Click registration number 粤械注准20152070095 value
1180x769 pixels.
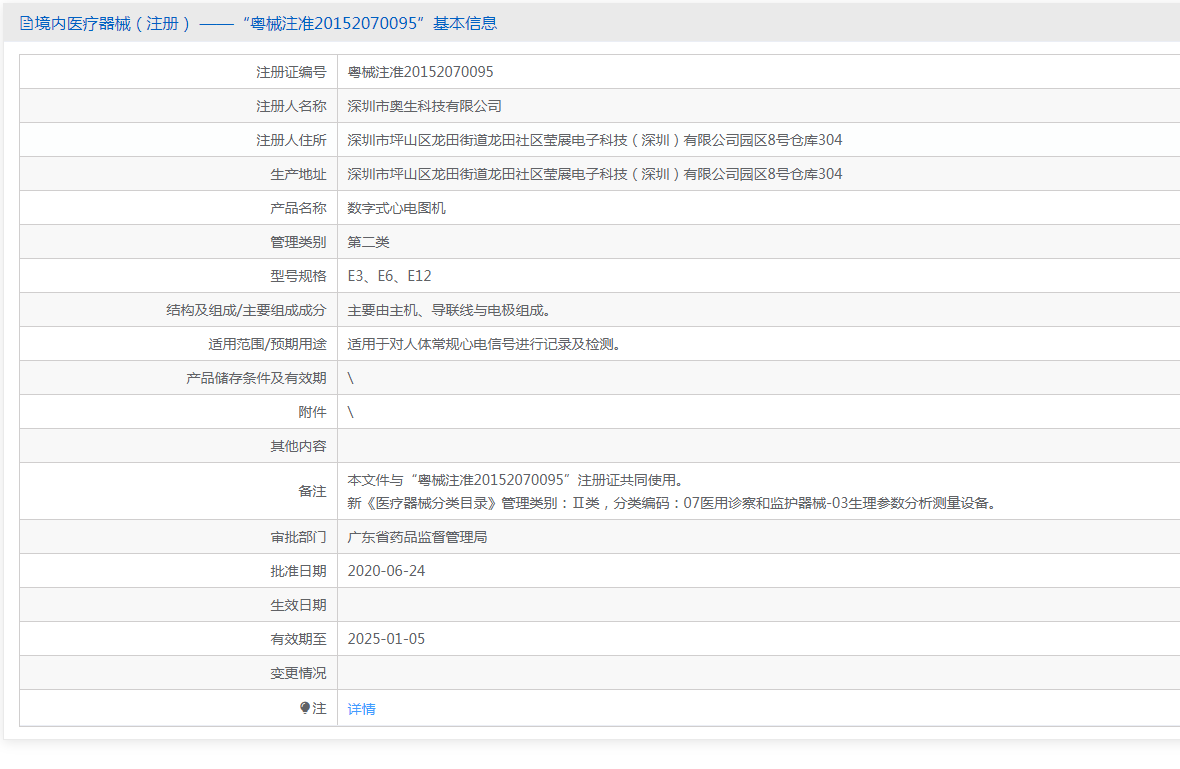[x=421, y=71]
